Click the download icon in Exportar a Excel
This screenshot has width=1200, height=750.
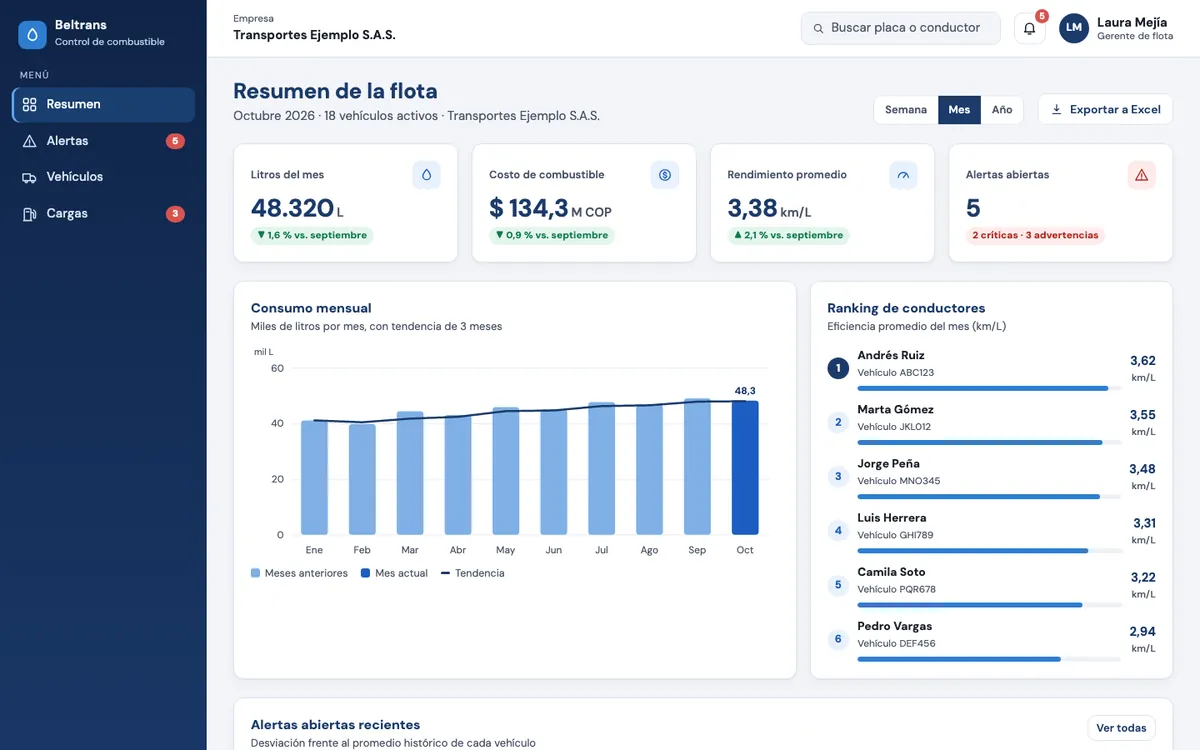tap(1056, 110)
